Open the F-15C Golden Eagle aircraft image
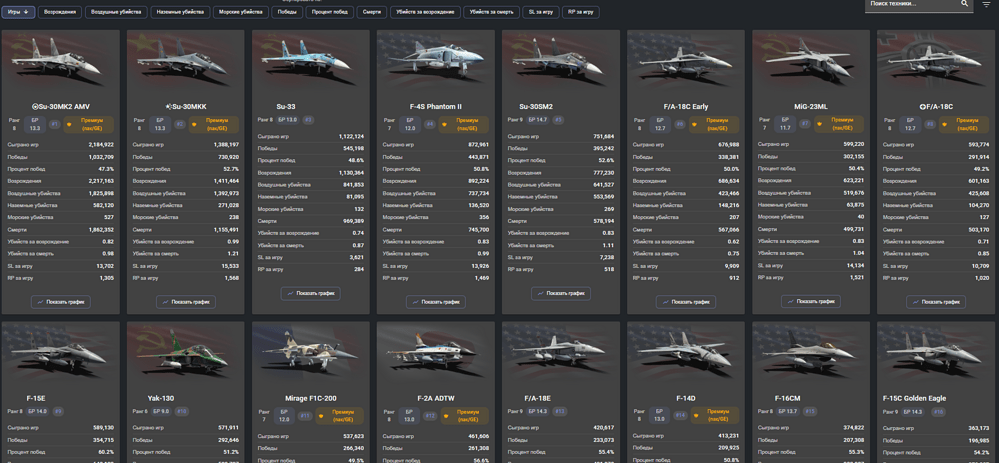The height and width of the screenshot is (463, 999). (936, 354)
